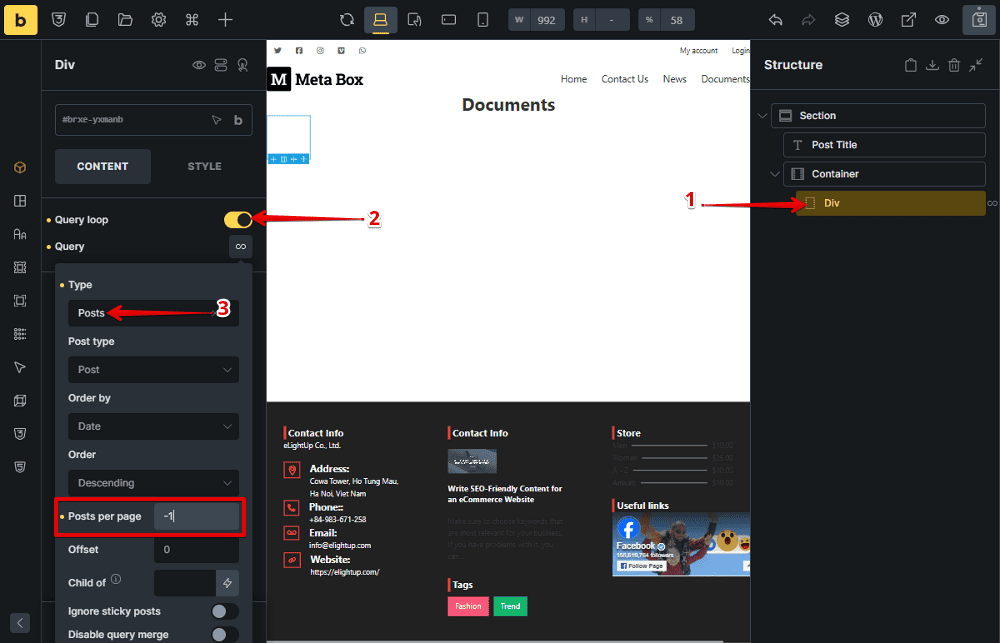Collapse the Section tree item chevron
The width and height of the screenshot is (1000, 643).
click(x=763, y=116)
